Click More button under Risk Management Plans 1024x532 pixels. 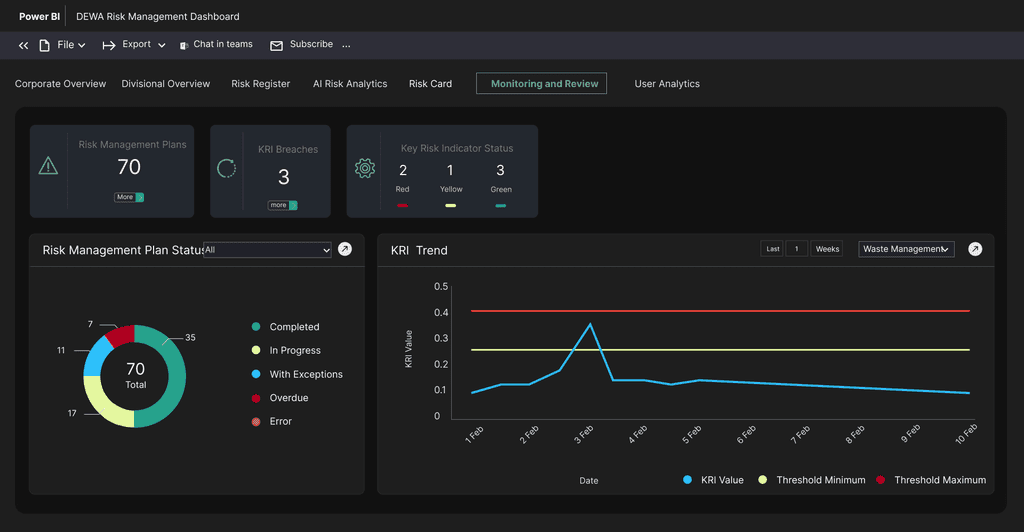click(129, 197)
